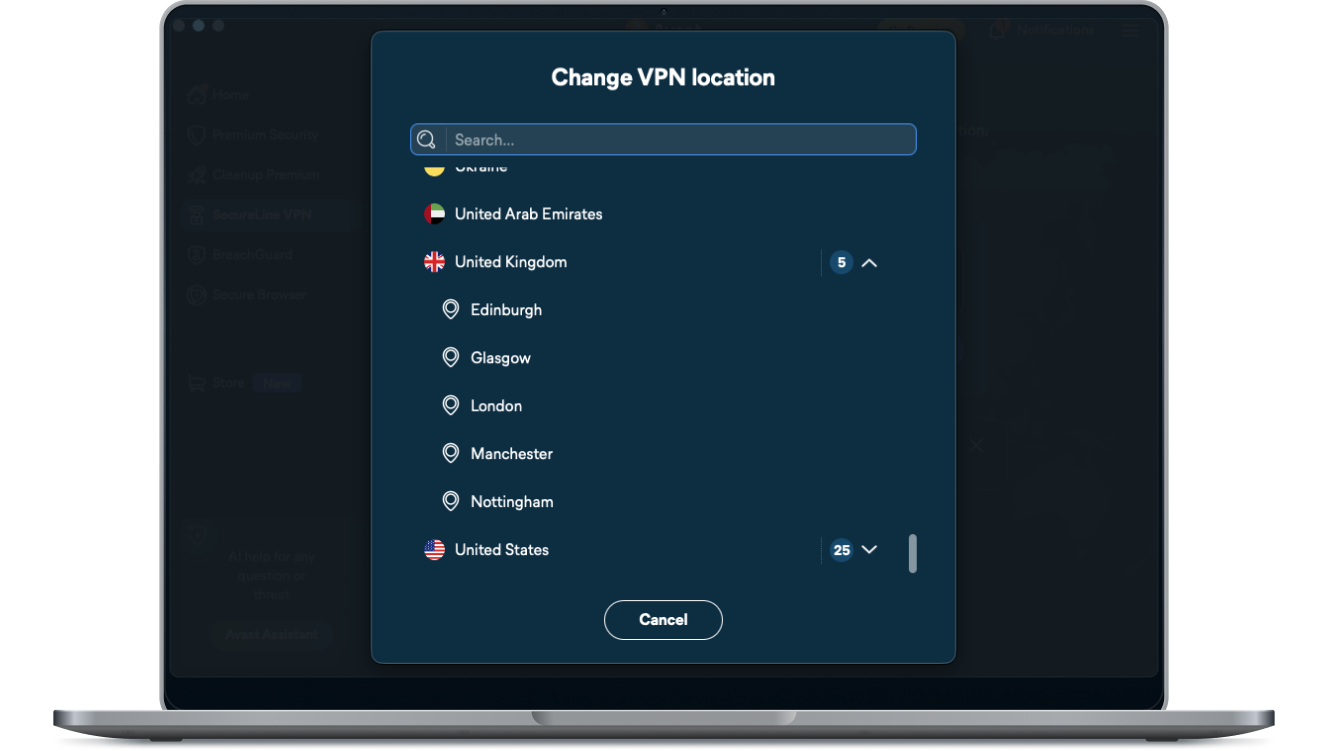Expand the United States city list chevron

coord(869,550)
